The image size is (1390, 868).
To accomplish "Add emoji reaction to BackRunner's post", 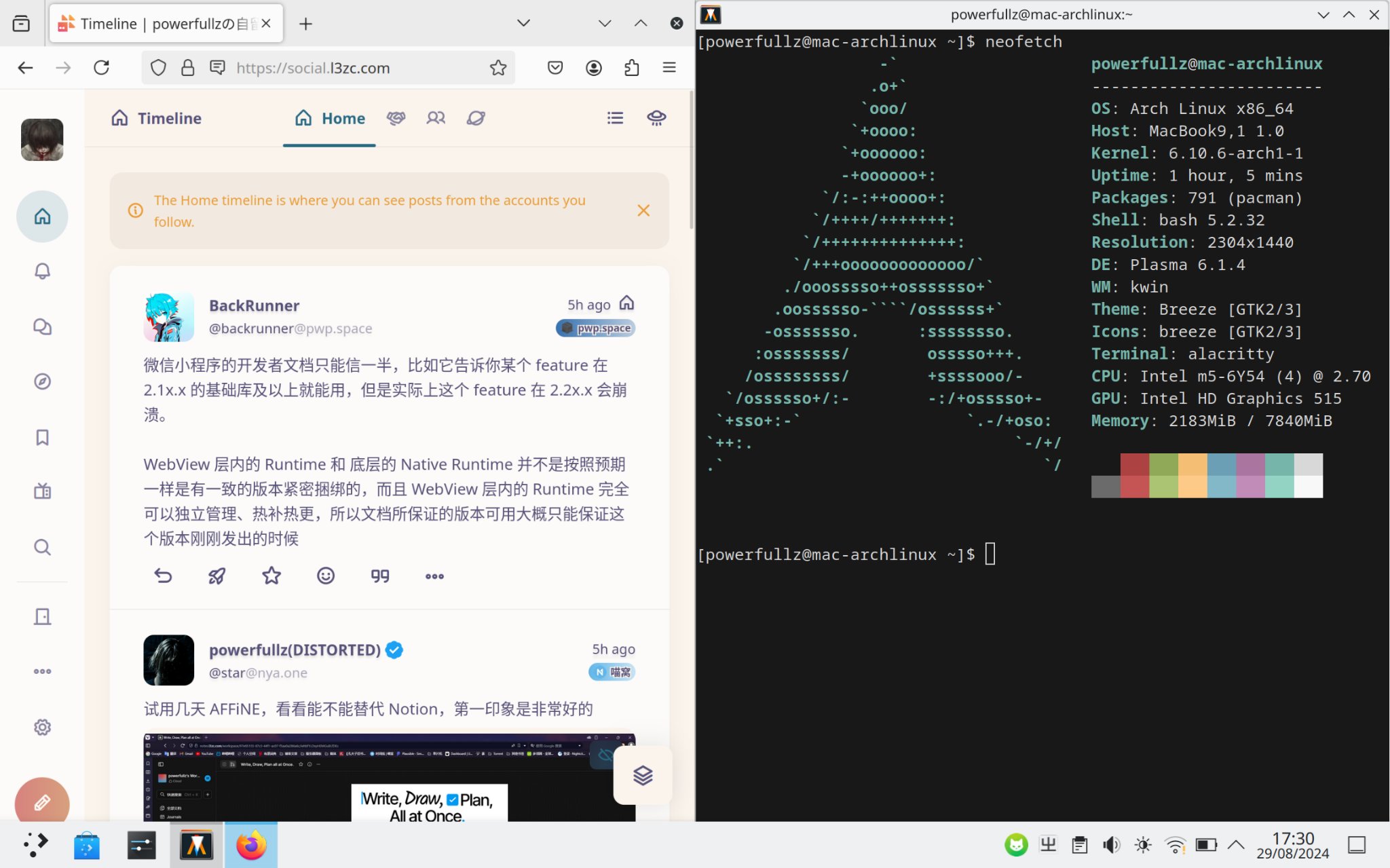I will pos(326,576).
